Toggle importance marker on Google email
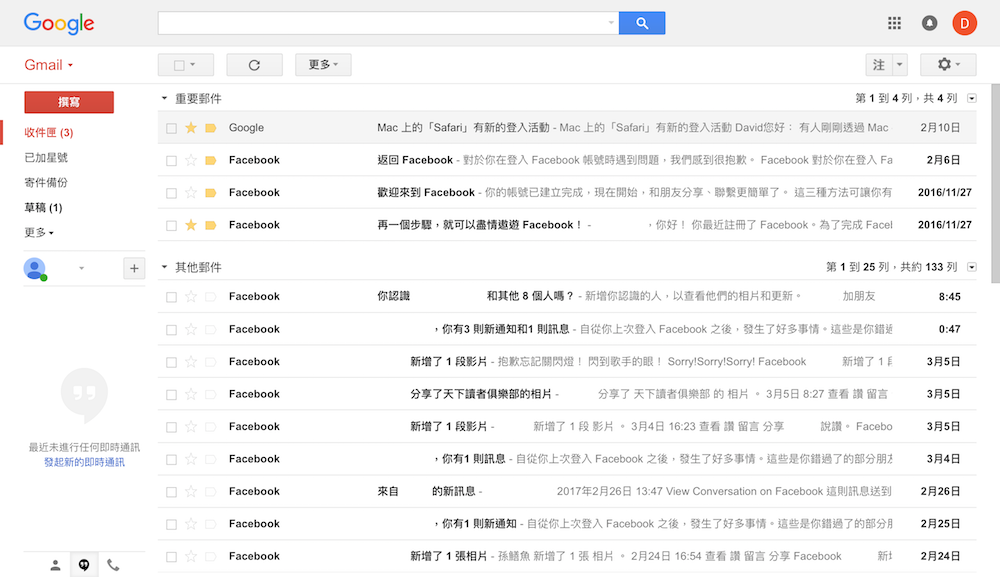This screenshot has width=1000, height=577. (210, 128)
